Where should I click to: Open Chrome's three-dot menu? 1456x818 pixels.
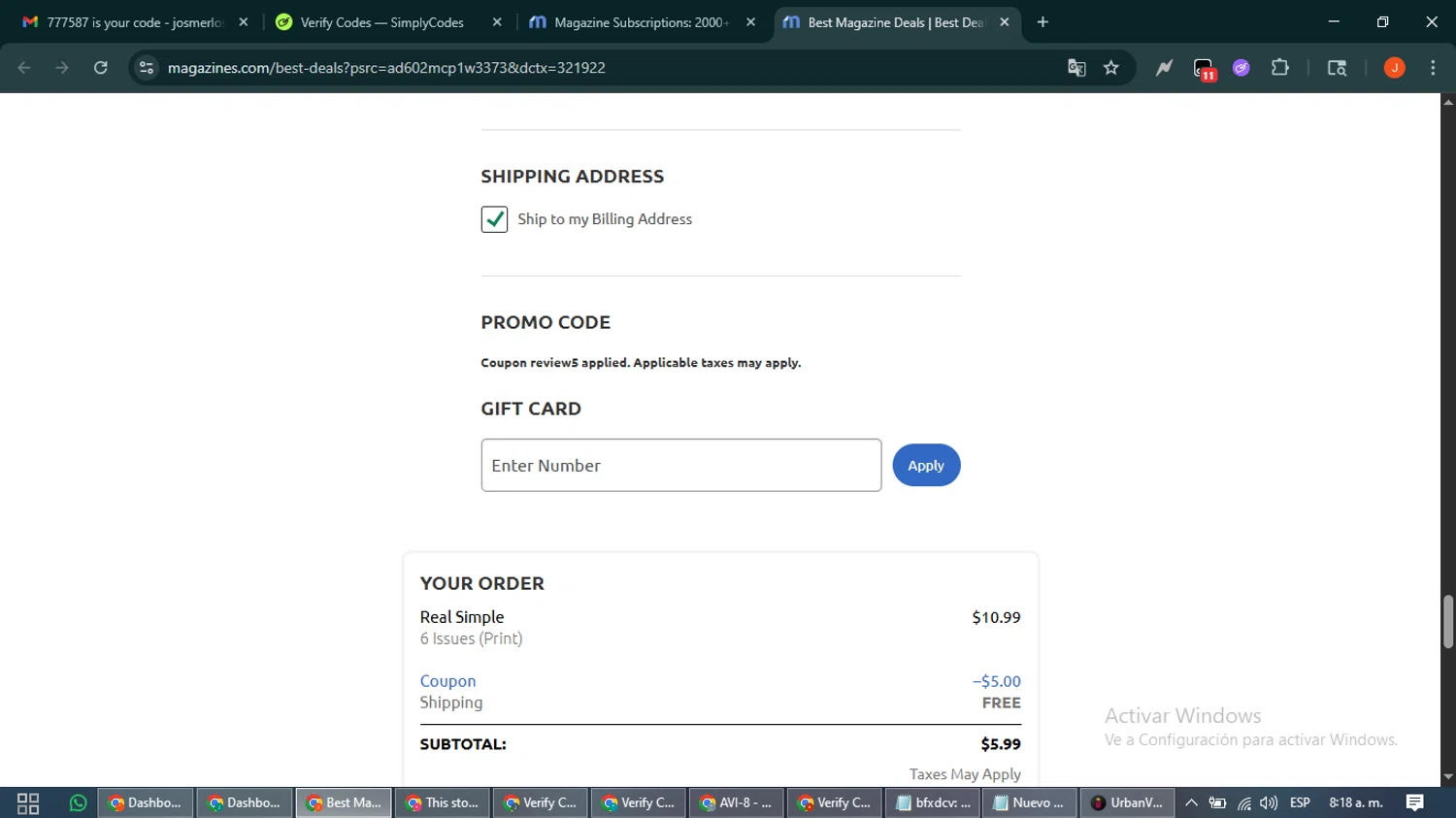click(x=1433, y=68)
